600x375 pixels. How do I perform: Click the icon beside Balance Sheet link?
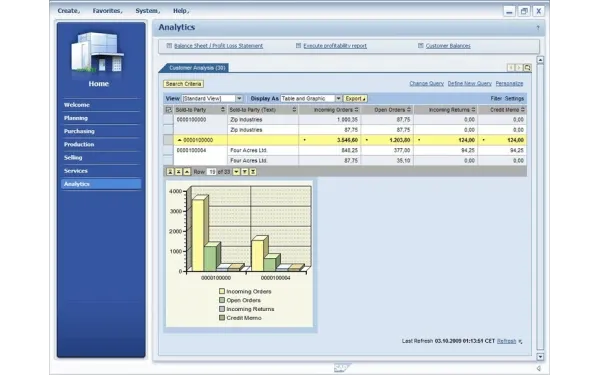click(169, 46)
